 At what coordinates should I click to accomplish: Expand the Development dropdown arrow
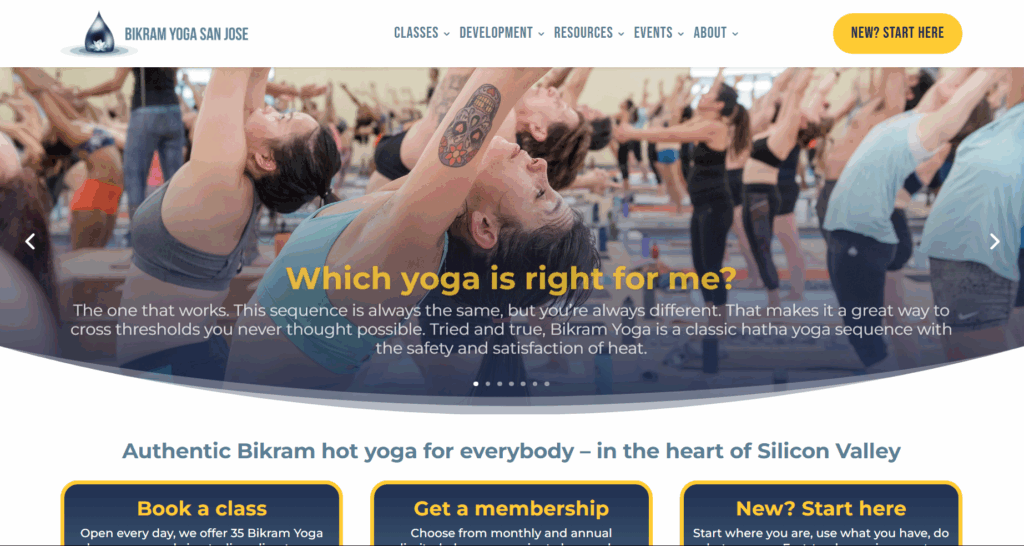[x=541, y=34]
